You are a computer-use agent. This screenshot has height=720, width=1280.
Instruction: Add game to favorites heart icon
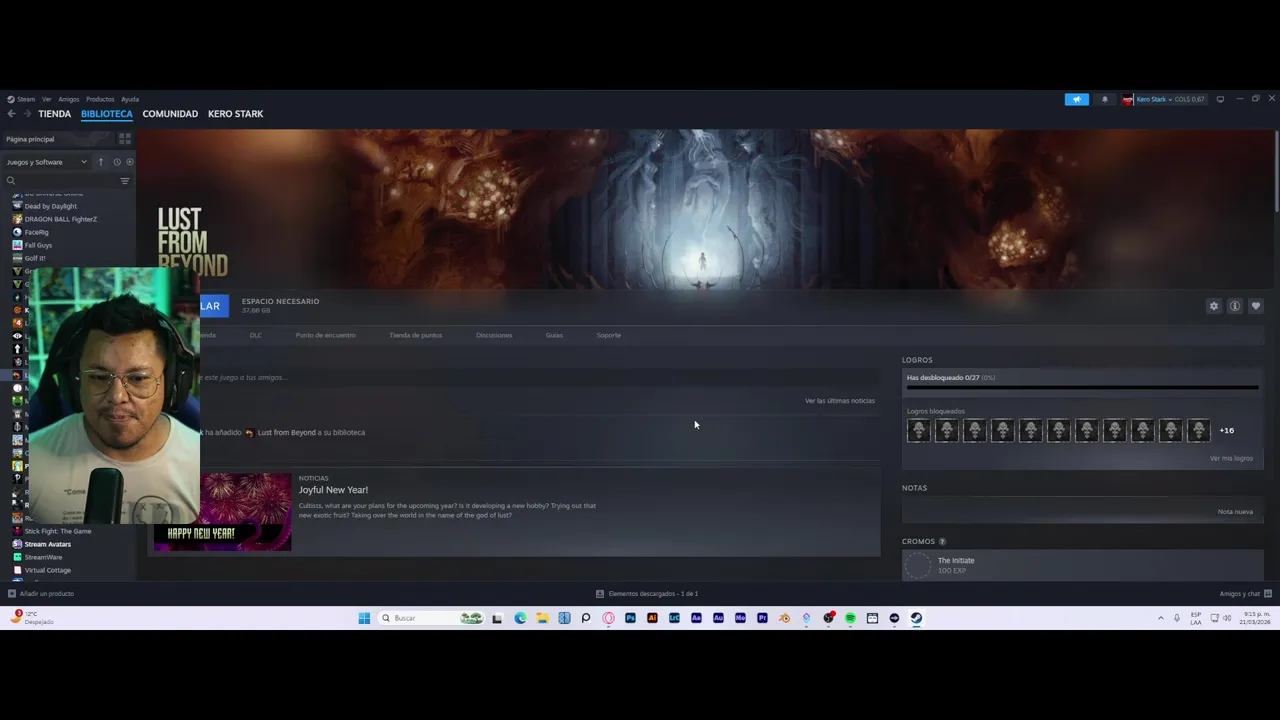[1256, 306]
